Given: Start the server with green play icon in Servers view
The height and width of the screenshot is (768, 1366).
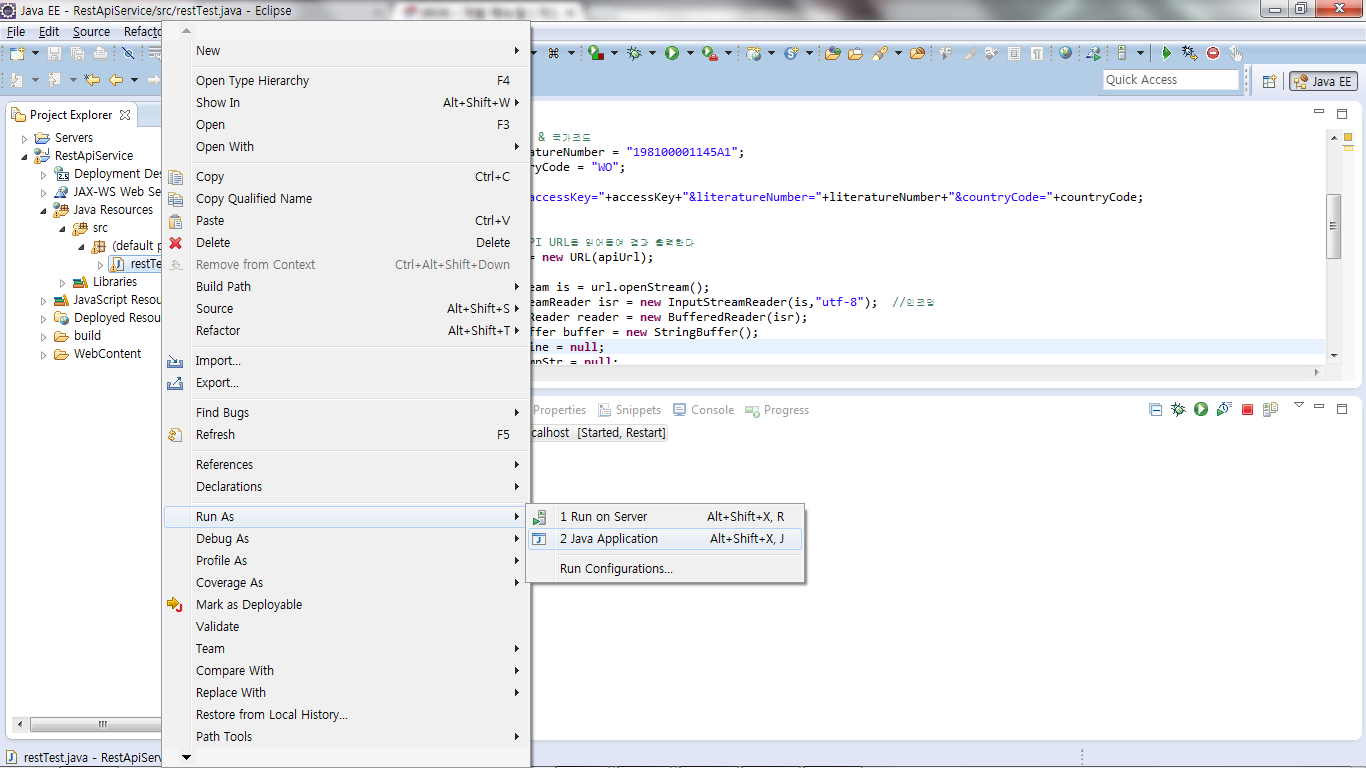Looking at the screenshot, I should coord(1200,410).
